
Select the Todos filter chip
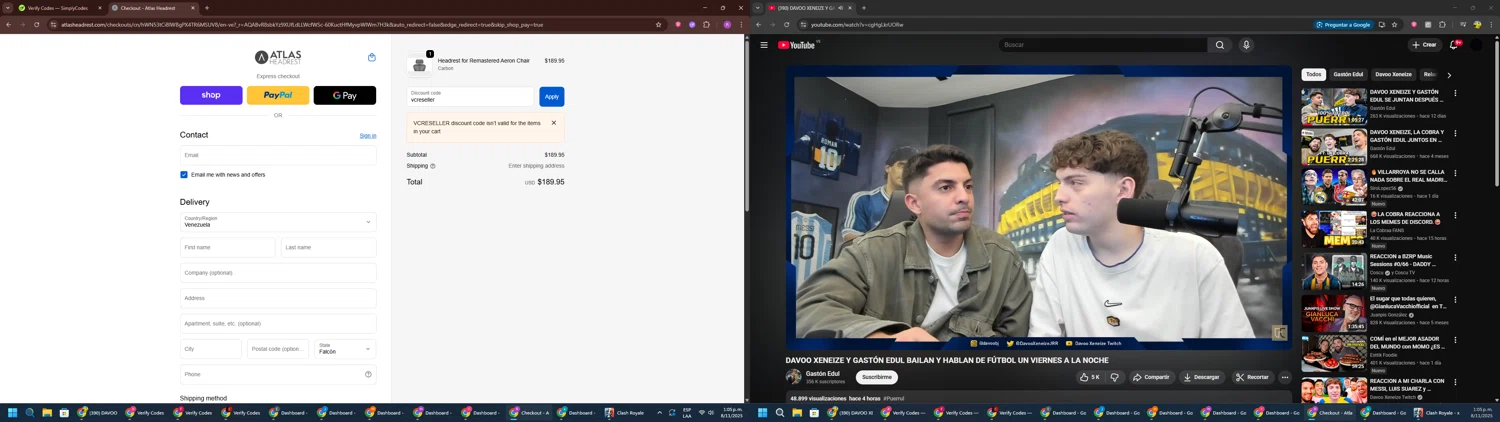click(1314, 75)
